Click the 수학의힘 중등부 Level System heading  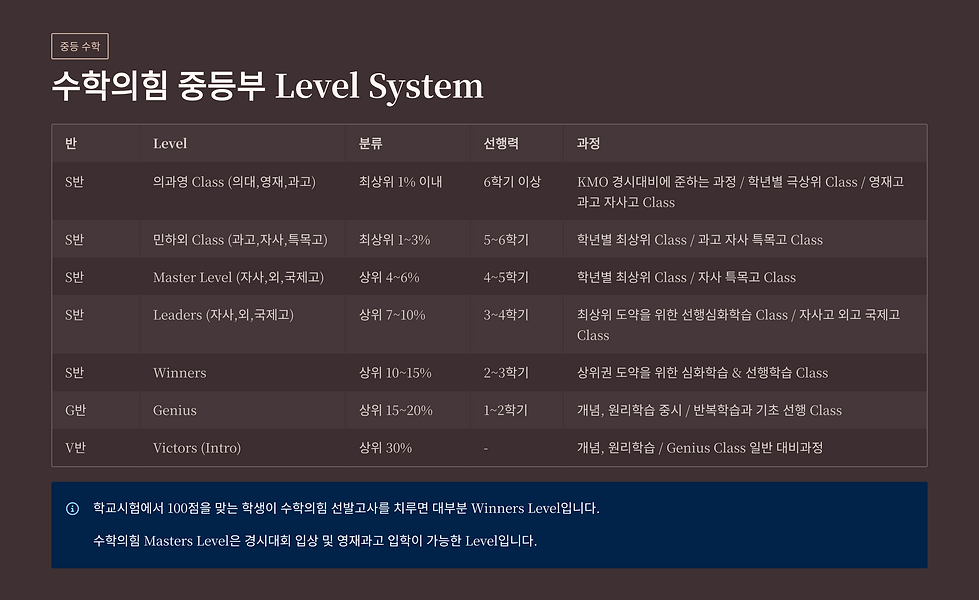(267, 86)
